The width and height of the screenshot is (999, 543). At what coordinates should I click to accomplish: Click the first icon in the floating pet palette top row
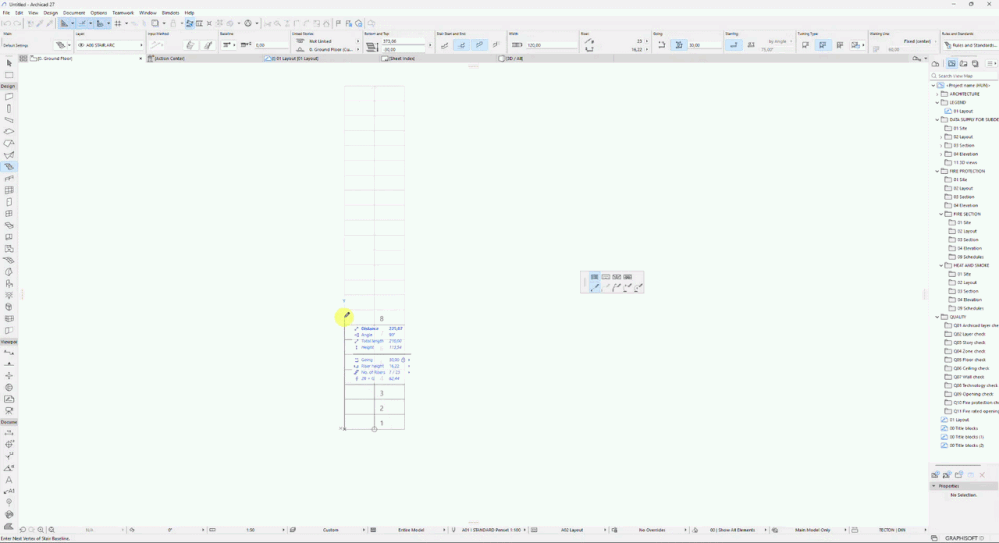tap(594, 277)
